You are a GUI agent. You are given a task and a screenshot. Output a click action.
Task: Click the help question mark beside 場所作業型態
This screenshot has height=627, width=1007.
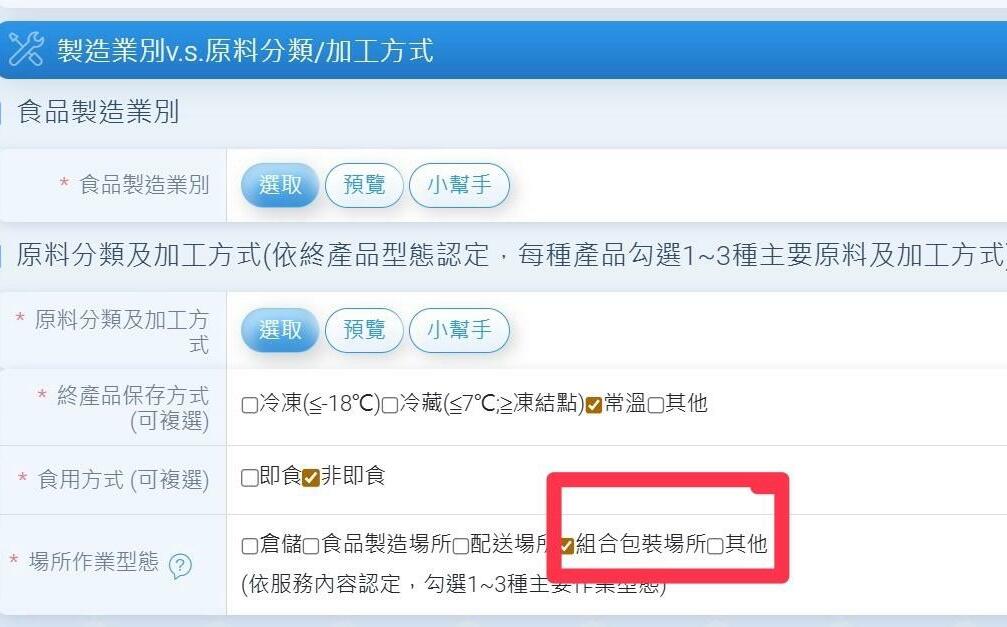point(180,565)
